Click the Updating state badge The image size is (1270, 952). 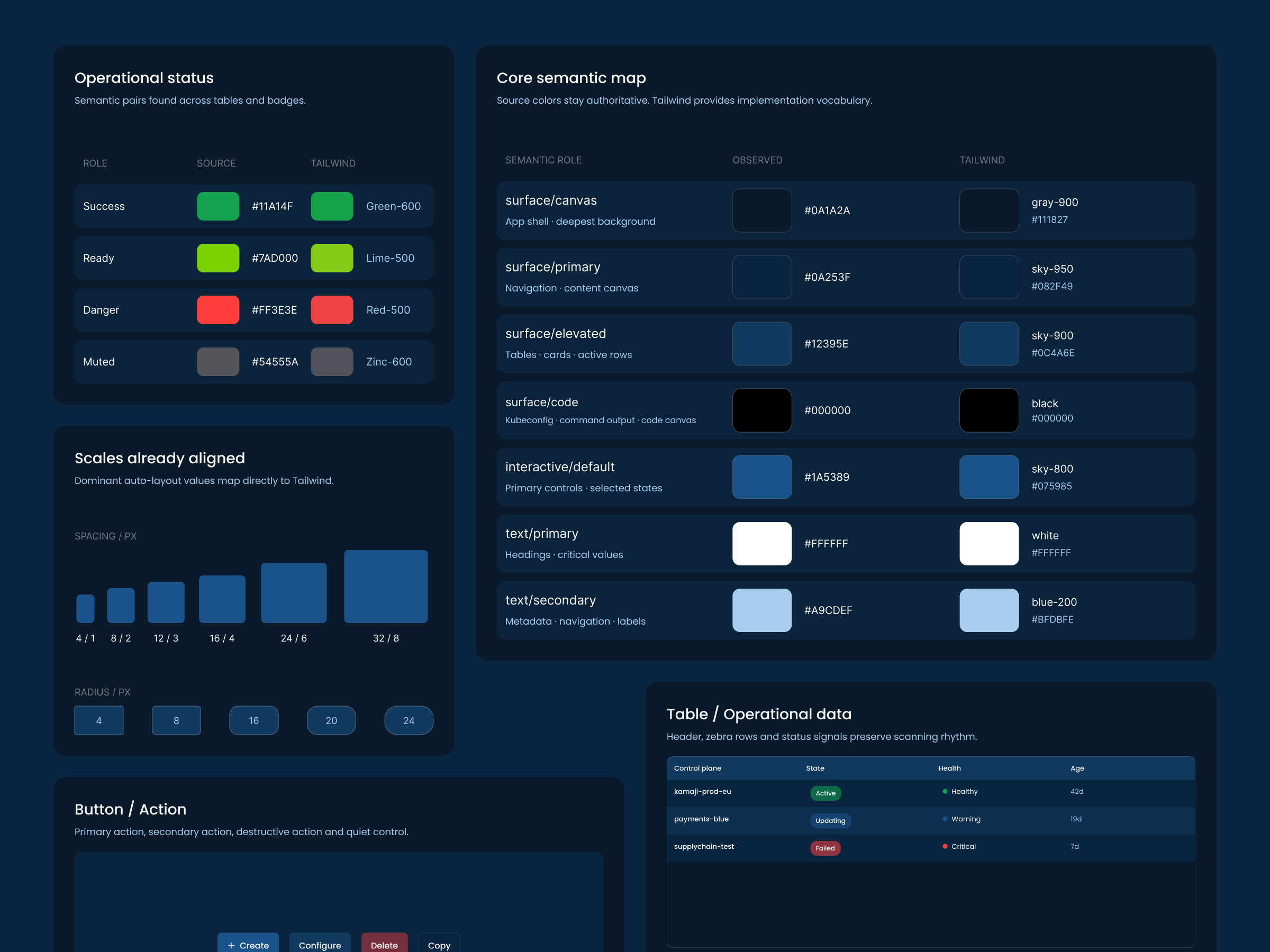pos(830,821)
